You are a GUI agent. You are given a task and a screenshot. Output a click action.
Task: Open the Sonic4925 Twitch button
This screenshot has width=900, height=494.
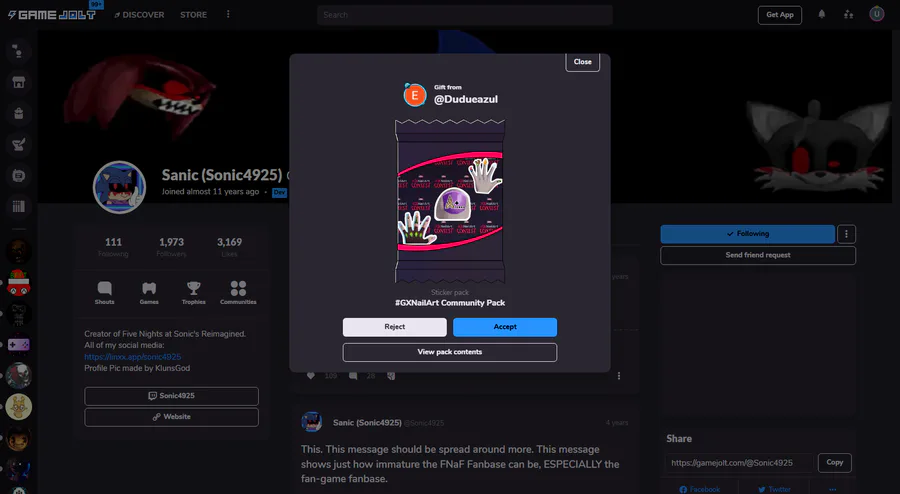coord(171,396)
